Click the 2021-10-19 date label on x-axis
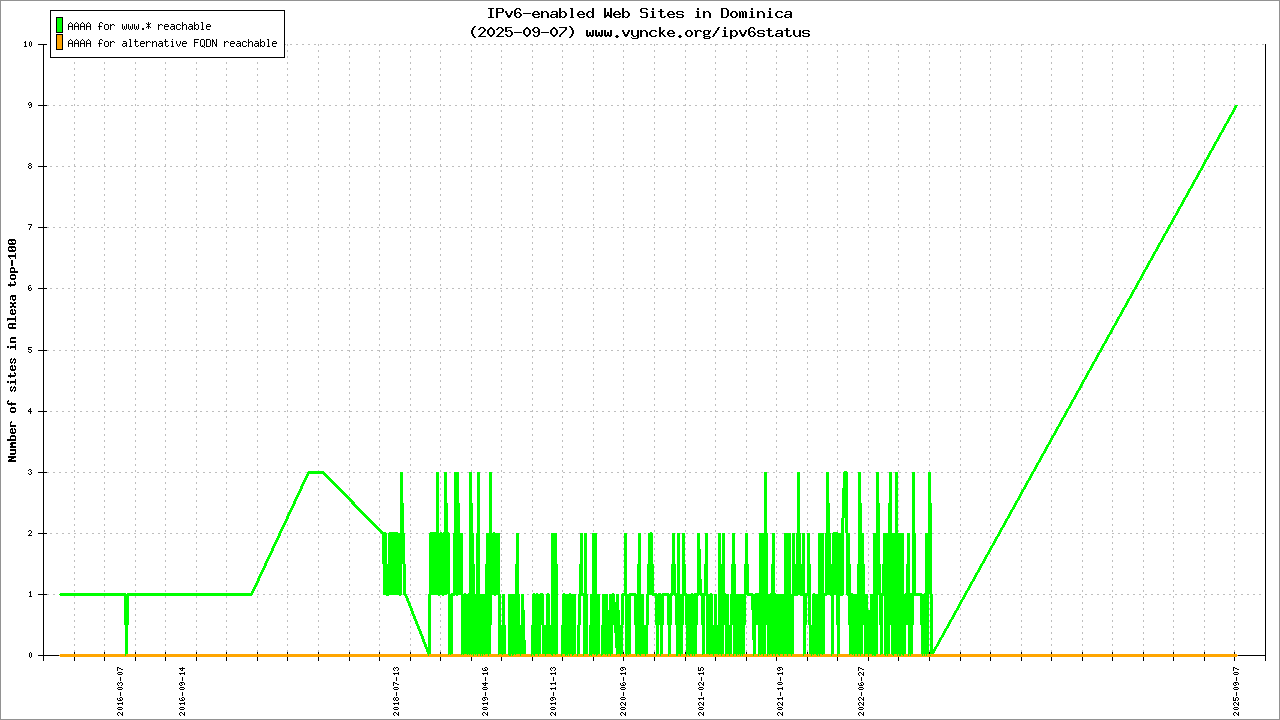The height and width of the screenshot is (720, 1280). 781,691
